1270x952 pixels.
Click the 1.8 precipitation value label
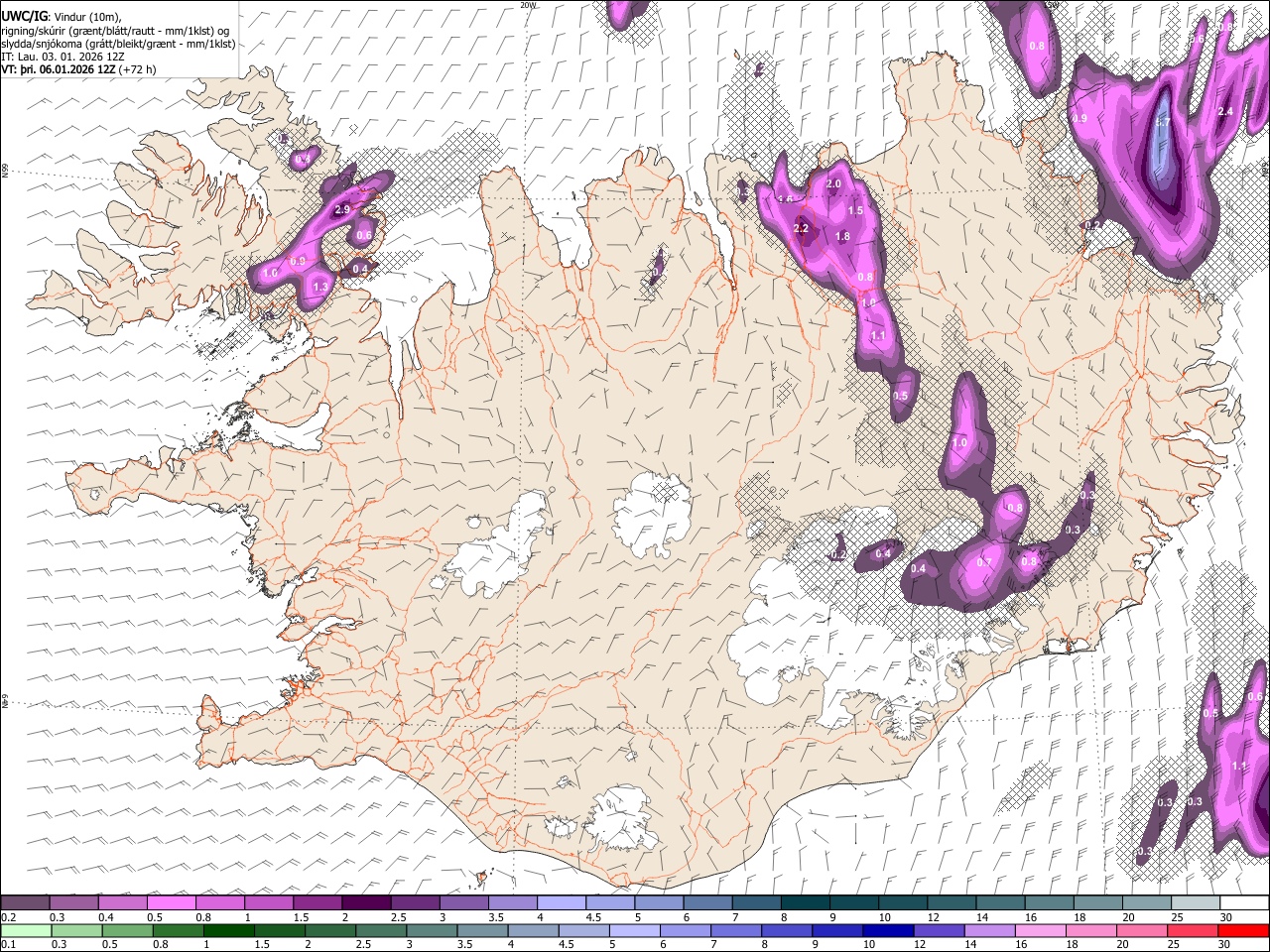(x=843, y=236)
